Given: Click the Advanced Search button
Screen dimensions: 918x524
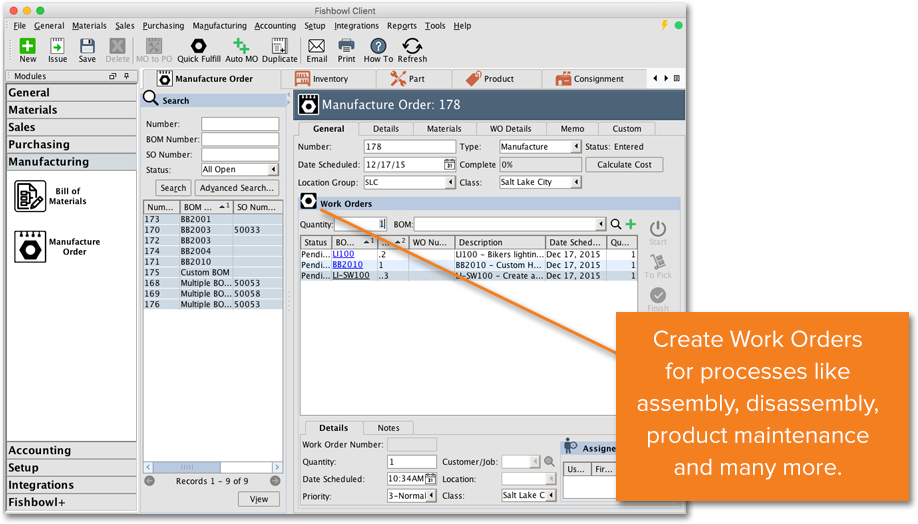Looking at the screenshot, I should pyautogui.click(x=237, y=188).
